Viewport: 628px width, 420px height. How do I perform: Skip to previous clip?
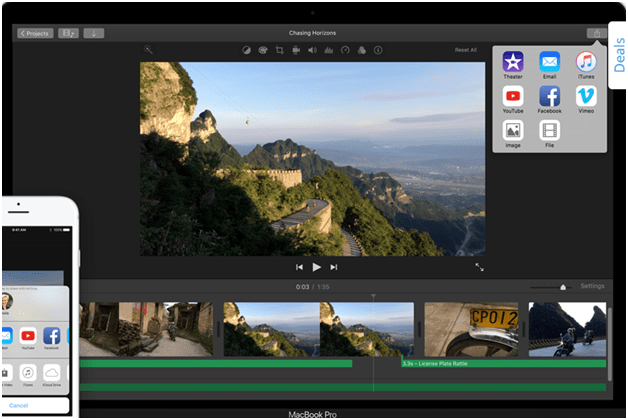pyautogui.click(x=299, y=267)
